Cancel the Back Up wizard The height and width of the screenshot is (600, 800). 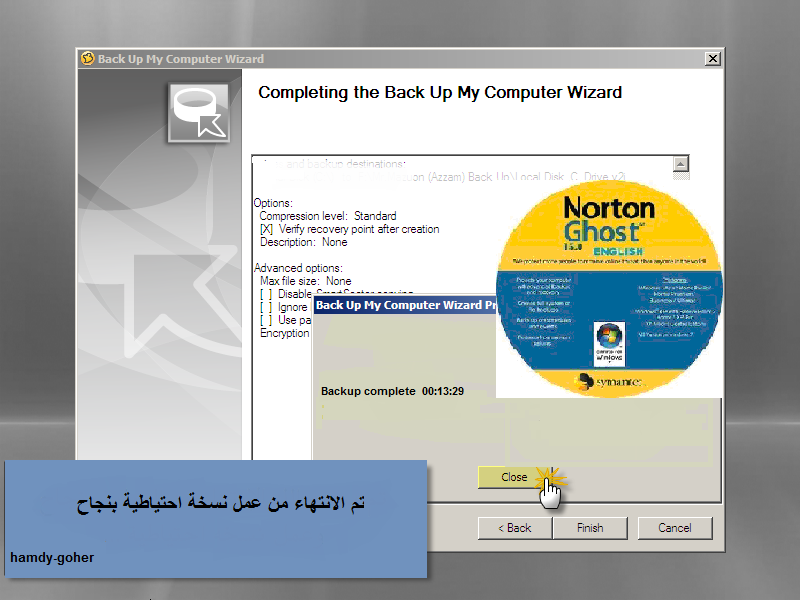pos(674,528)
